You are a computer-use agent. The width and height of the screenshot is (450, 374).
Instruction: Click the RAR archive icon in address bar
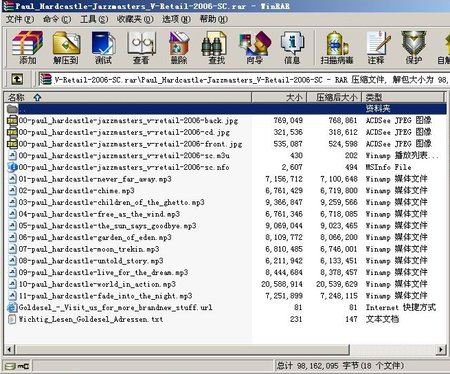[x=45, y=79]
